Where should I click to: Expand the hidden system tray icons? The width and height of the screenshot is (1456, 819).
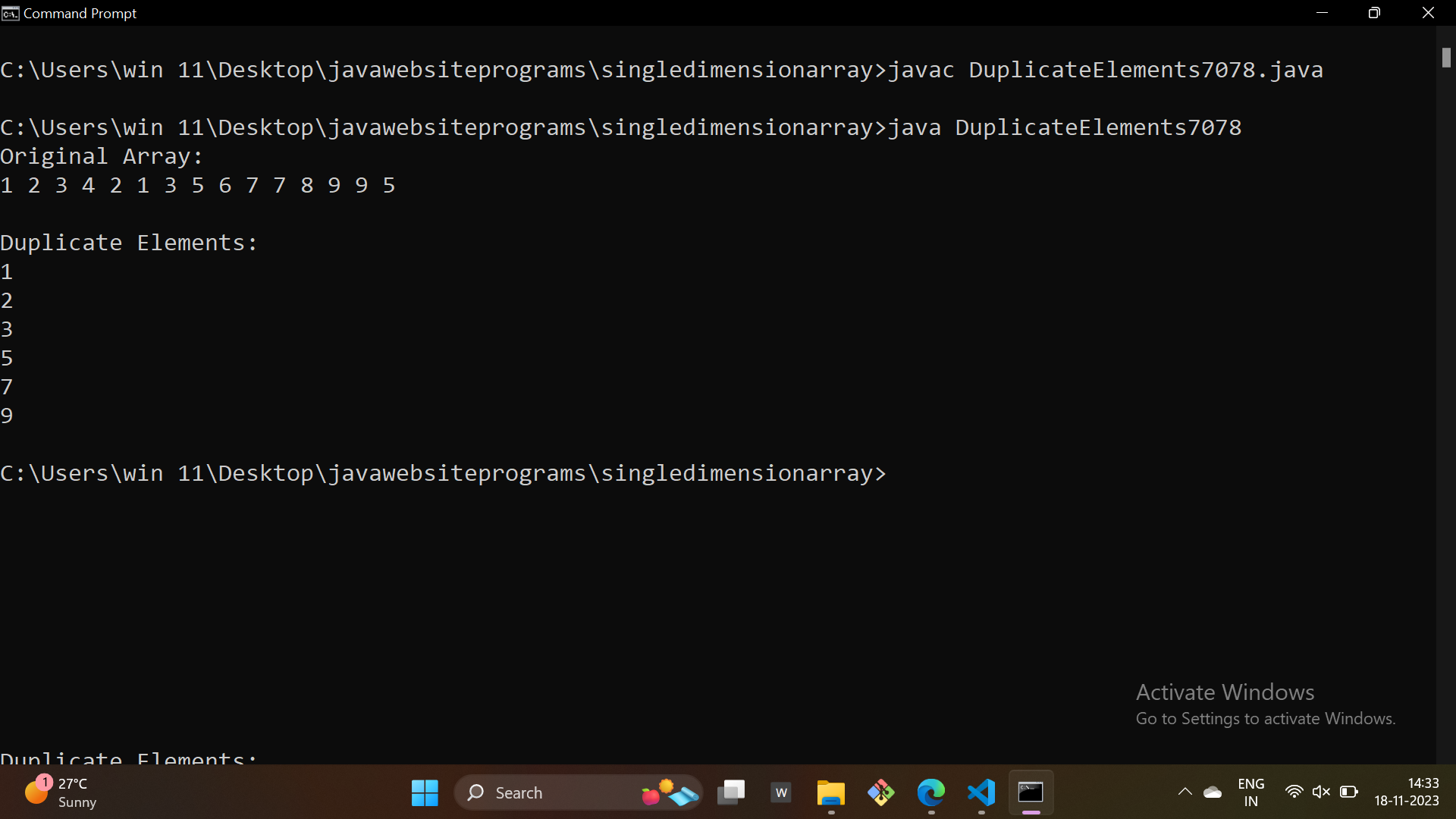[1185, 792]
